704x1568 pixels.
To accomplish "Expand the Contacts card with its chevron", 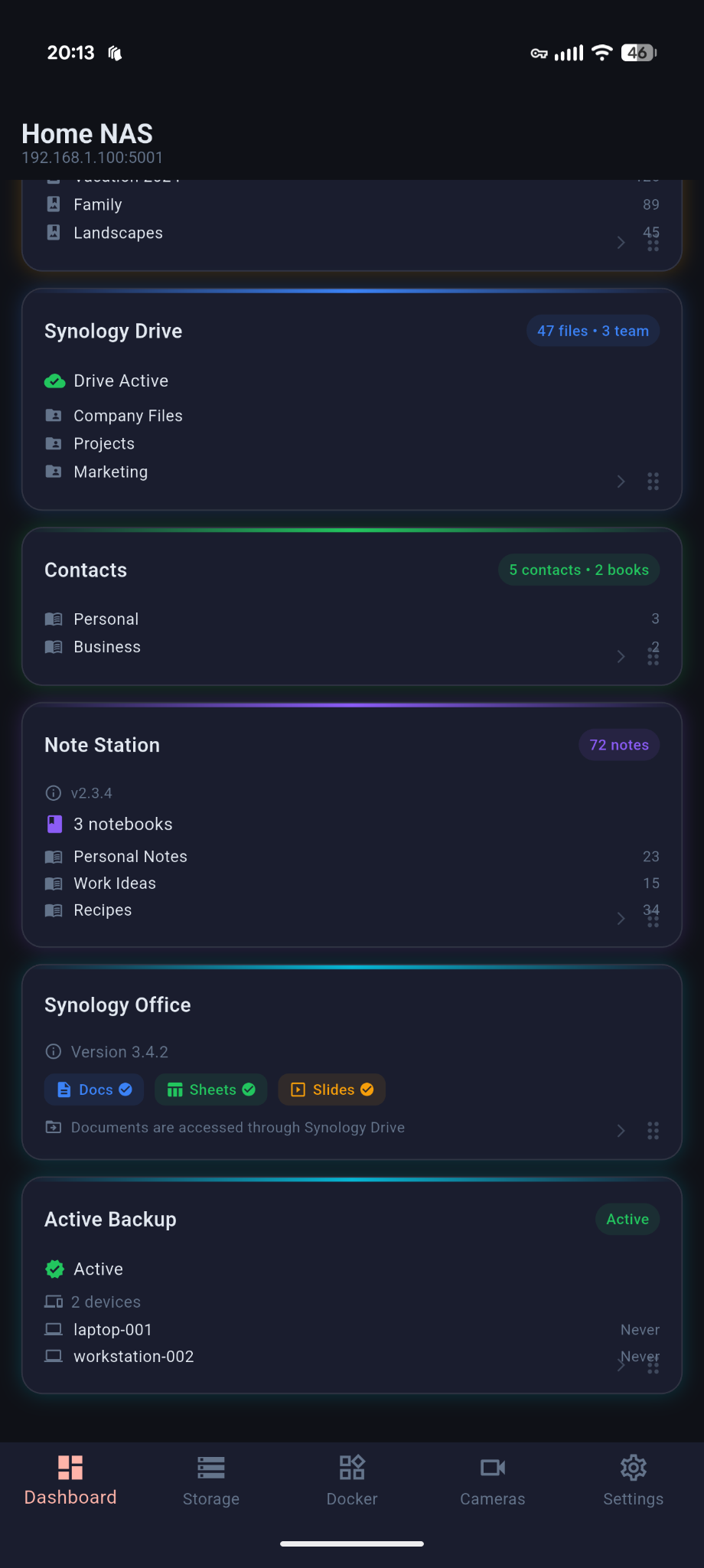I will click(x=621, y=656).
